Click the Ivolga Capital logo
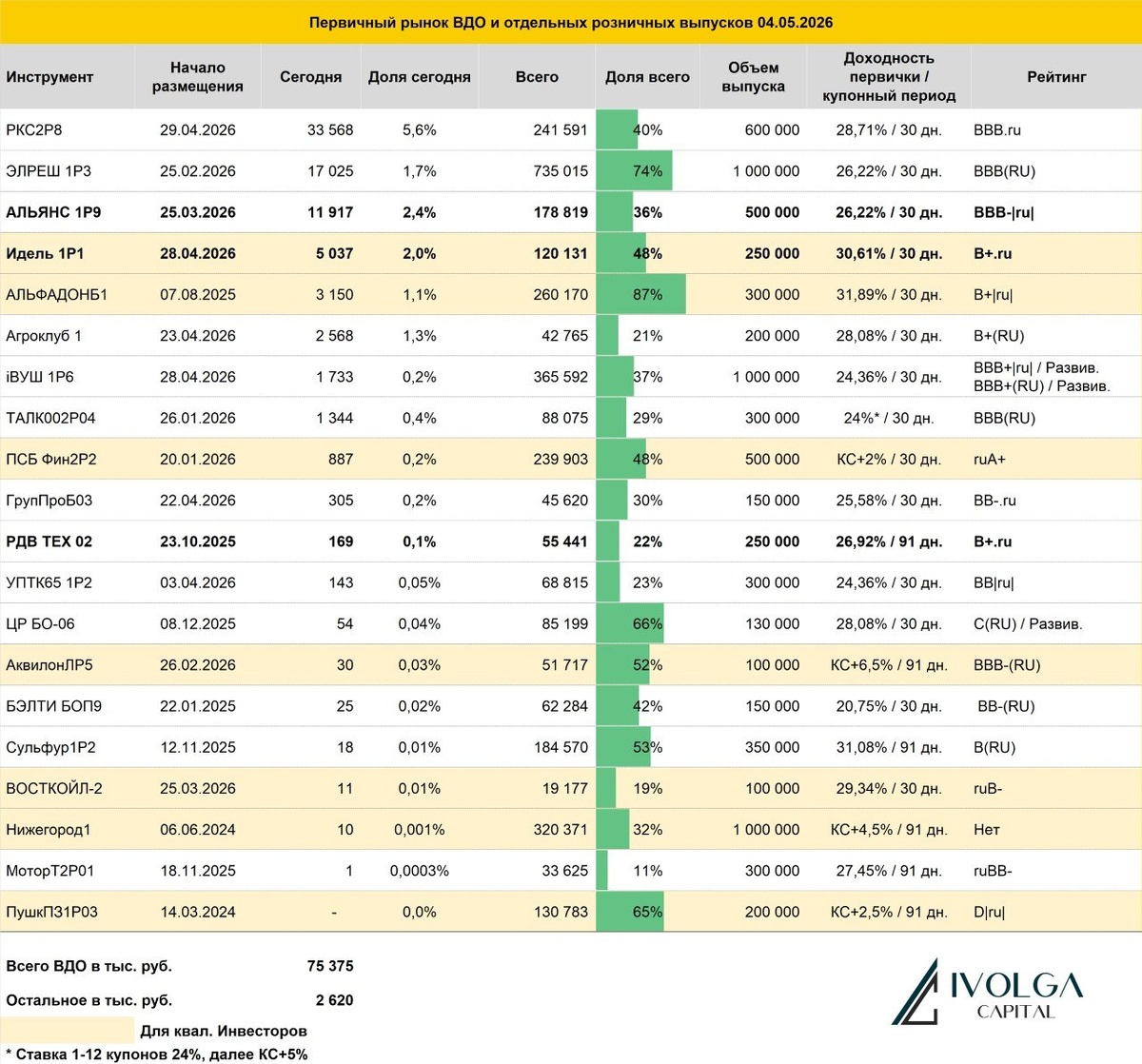This screenshot has width=1142, height=1064. click(x=987, y=993)
